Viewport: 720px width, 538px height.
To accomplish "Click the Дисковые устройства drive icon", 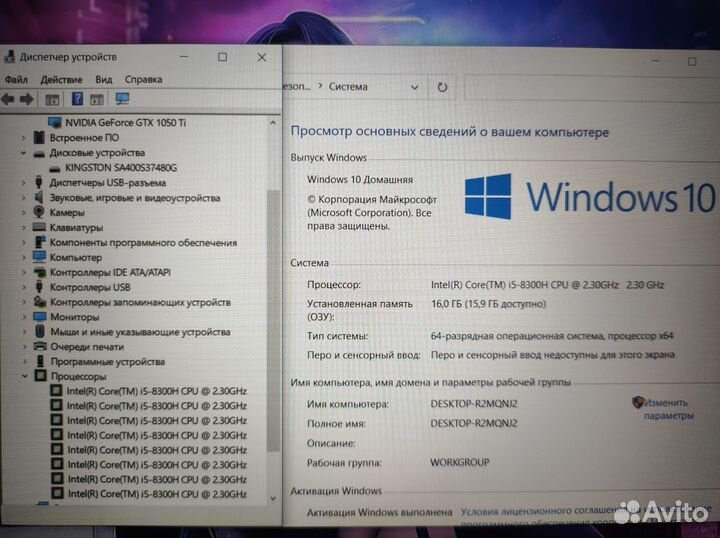I will tap(39, 153).
